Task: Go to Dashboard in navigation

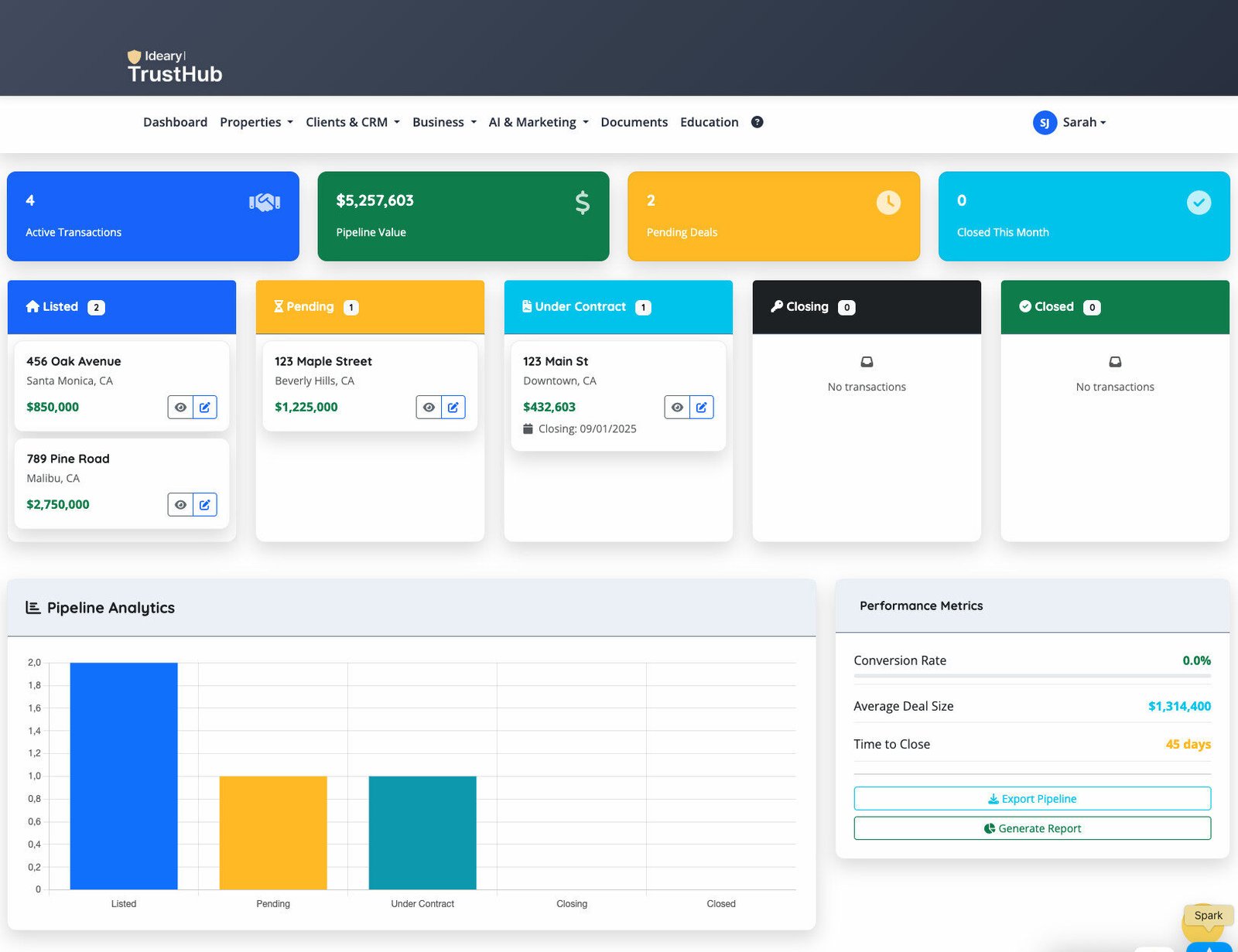Action: 175,122
